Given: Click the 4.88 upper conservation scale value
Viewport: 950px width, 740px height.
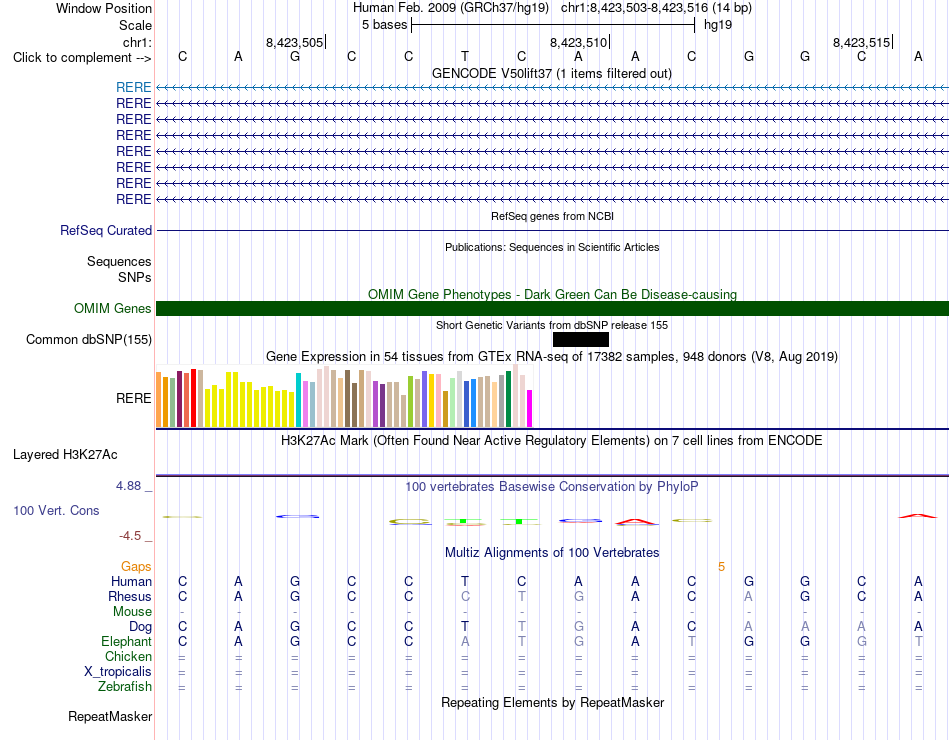Looking at the screenshot, I should pyautogui.click(x=128, y=486).
